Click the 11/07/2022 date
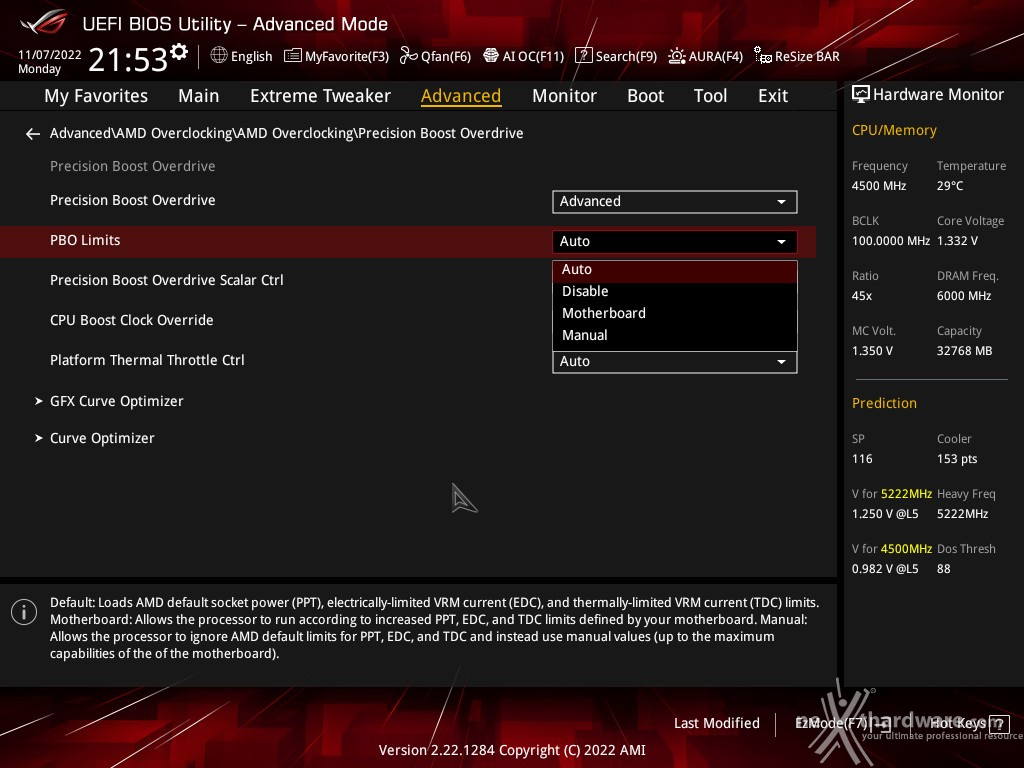This screenshot has width=1024, height=768. coord(50,55)
